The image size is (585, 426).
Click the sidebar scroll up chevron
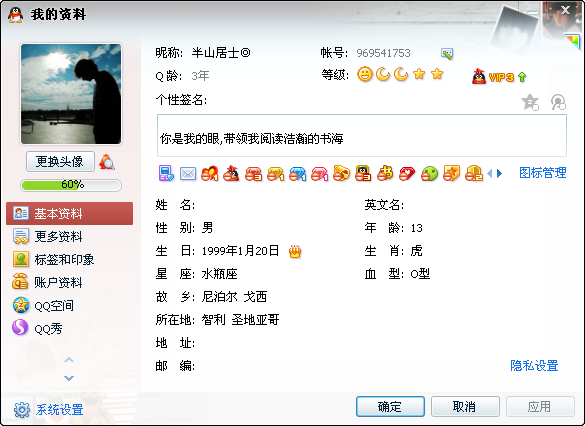click(x=69, y=360)
